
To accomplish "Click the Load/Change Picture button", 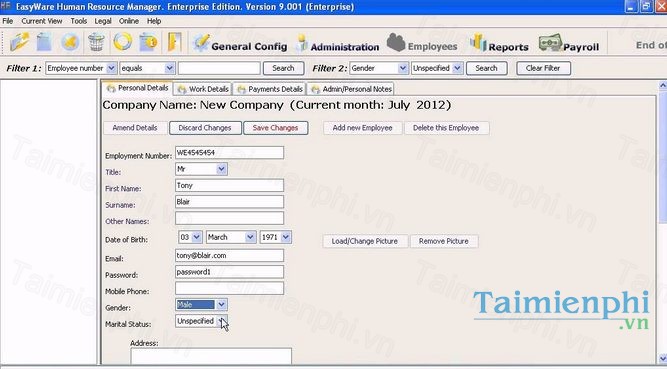I will [365, 241].
